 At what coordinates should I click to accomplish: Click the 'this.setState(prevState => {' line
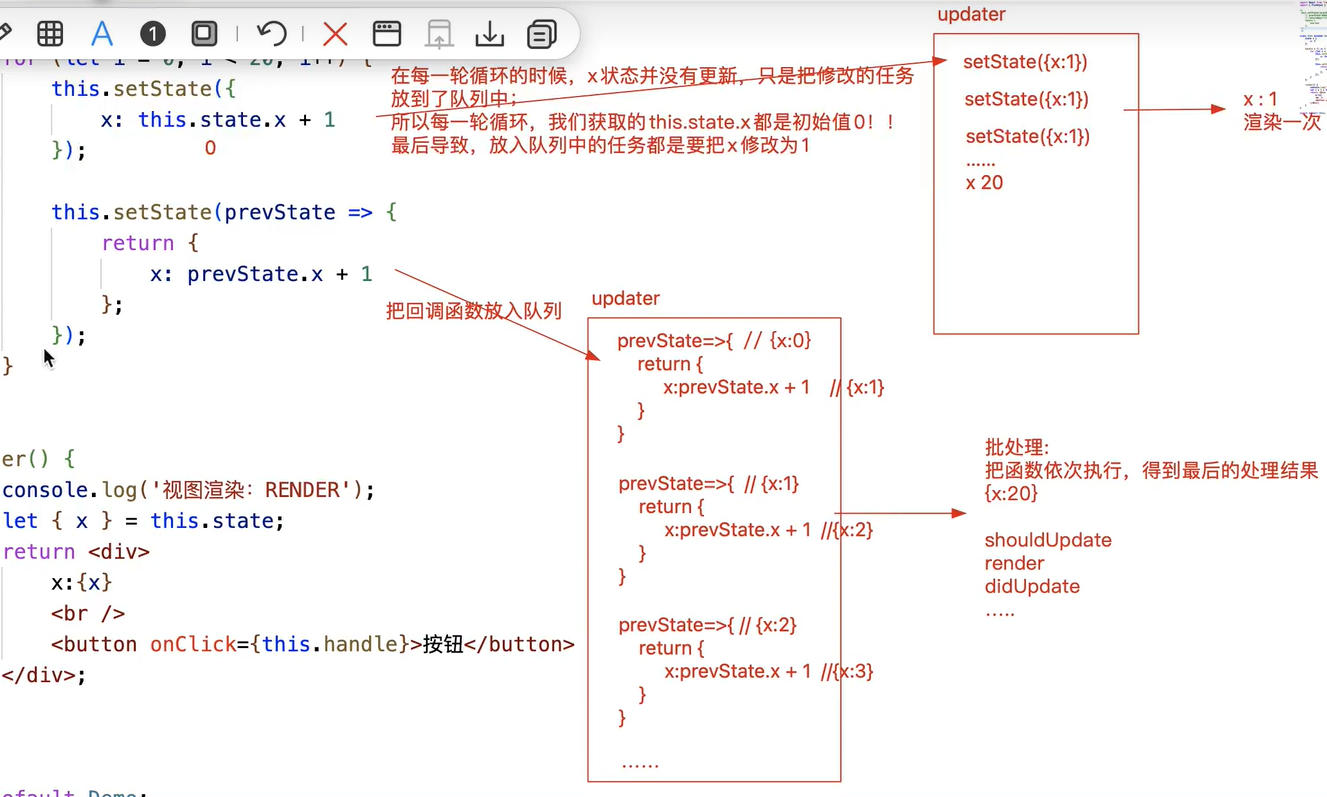click(224, 212)
